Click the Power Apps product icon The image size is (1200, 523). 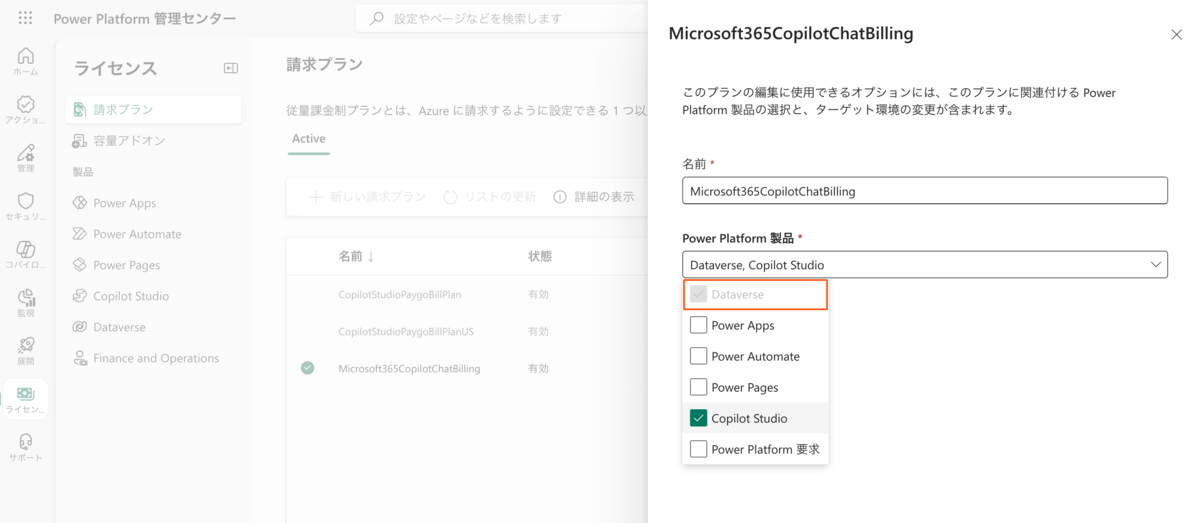click(80, 203)
